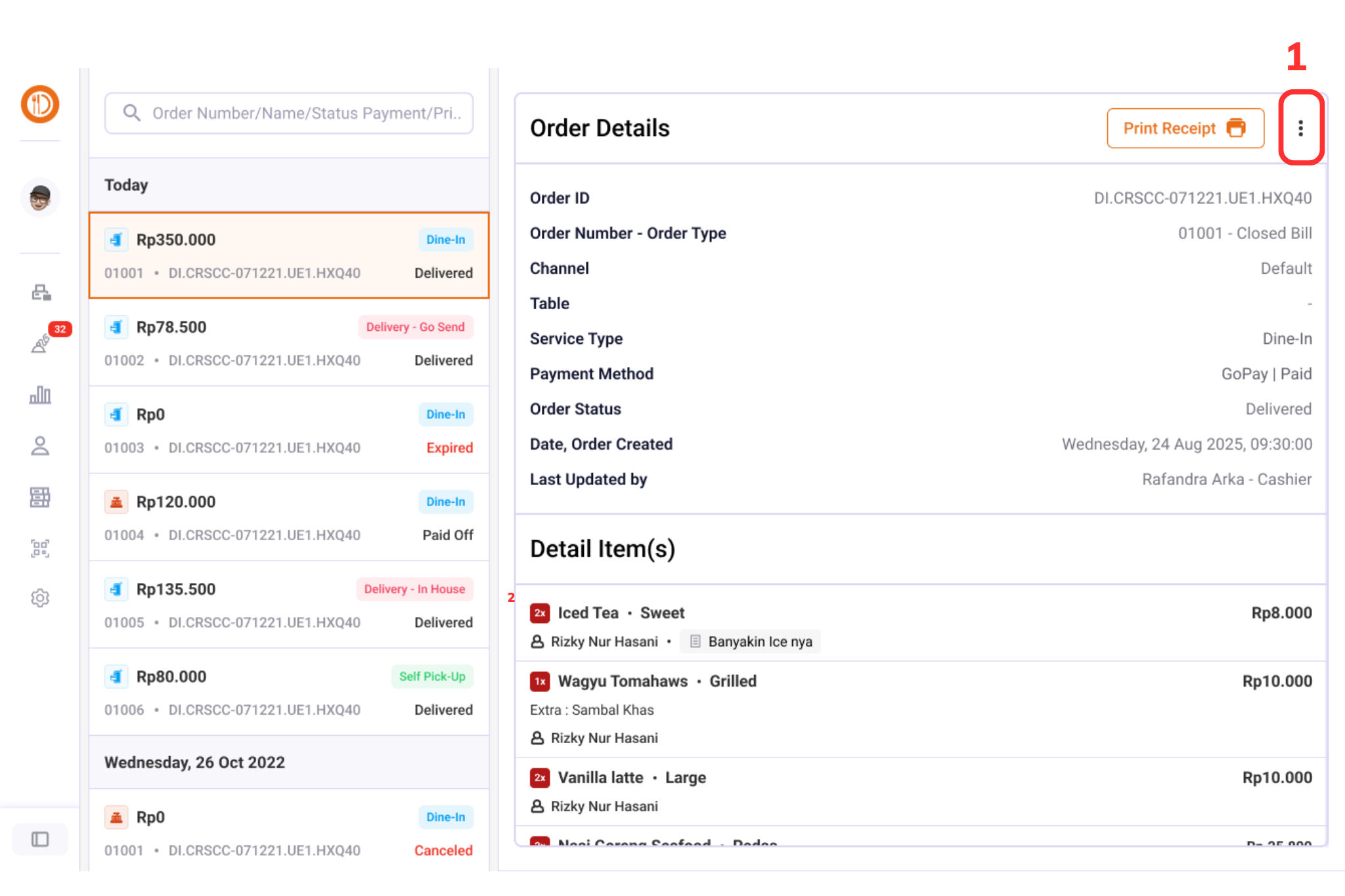Viewport: 1345px width, 896px height.
Task: Click the Print Receipt button
Action: (1185, 128)
